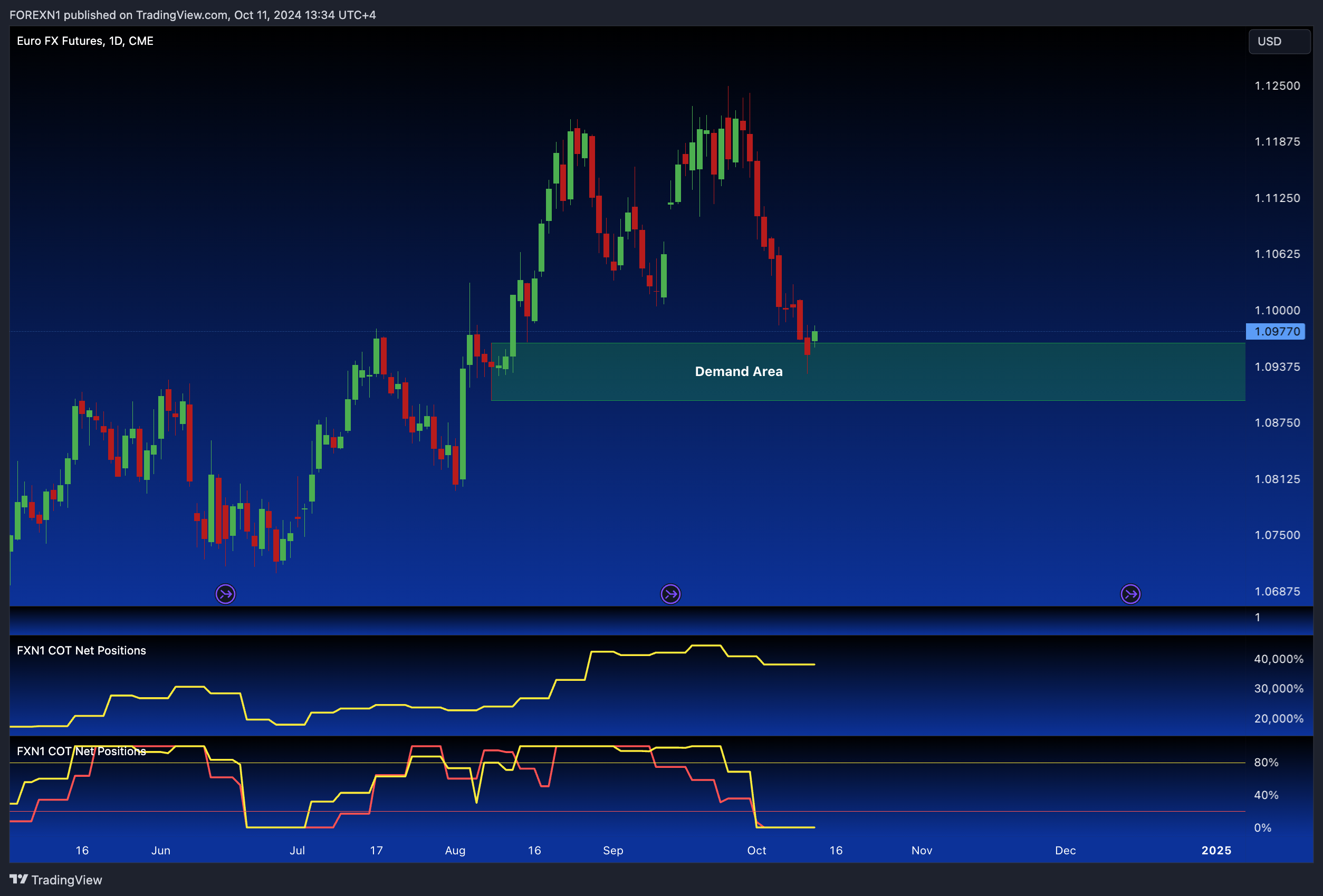Click the Jun label on the time axis
The height and width of the screenshot is (896, 1323).
(x=160, y=851)
